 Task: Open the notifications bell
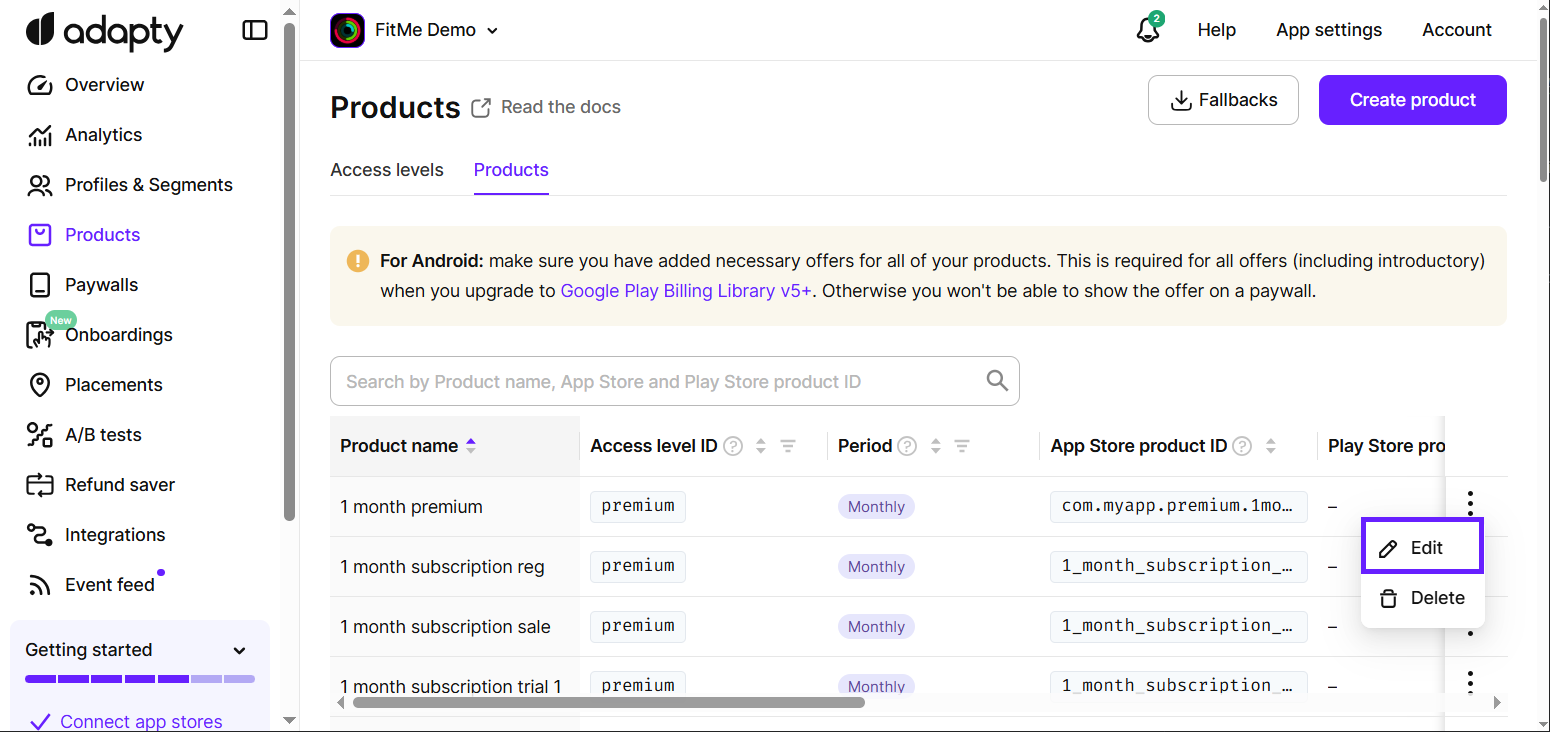click(1148, 30)
